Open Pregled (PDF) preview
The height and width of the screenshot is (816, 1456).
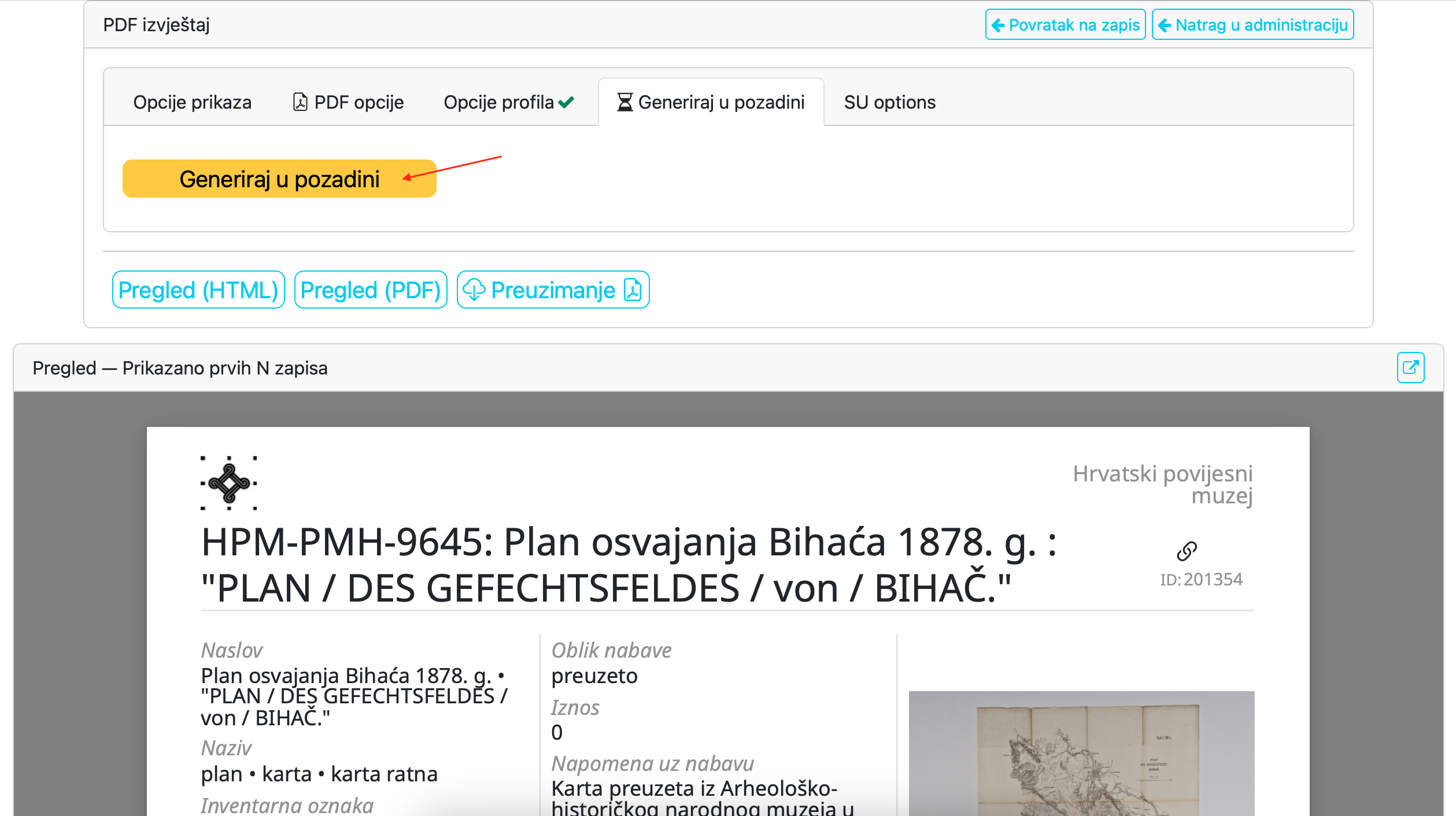point(371,290)
